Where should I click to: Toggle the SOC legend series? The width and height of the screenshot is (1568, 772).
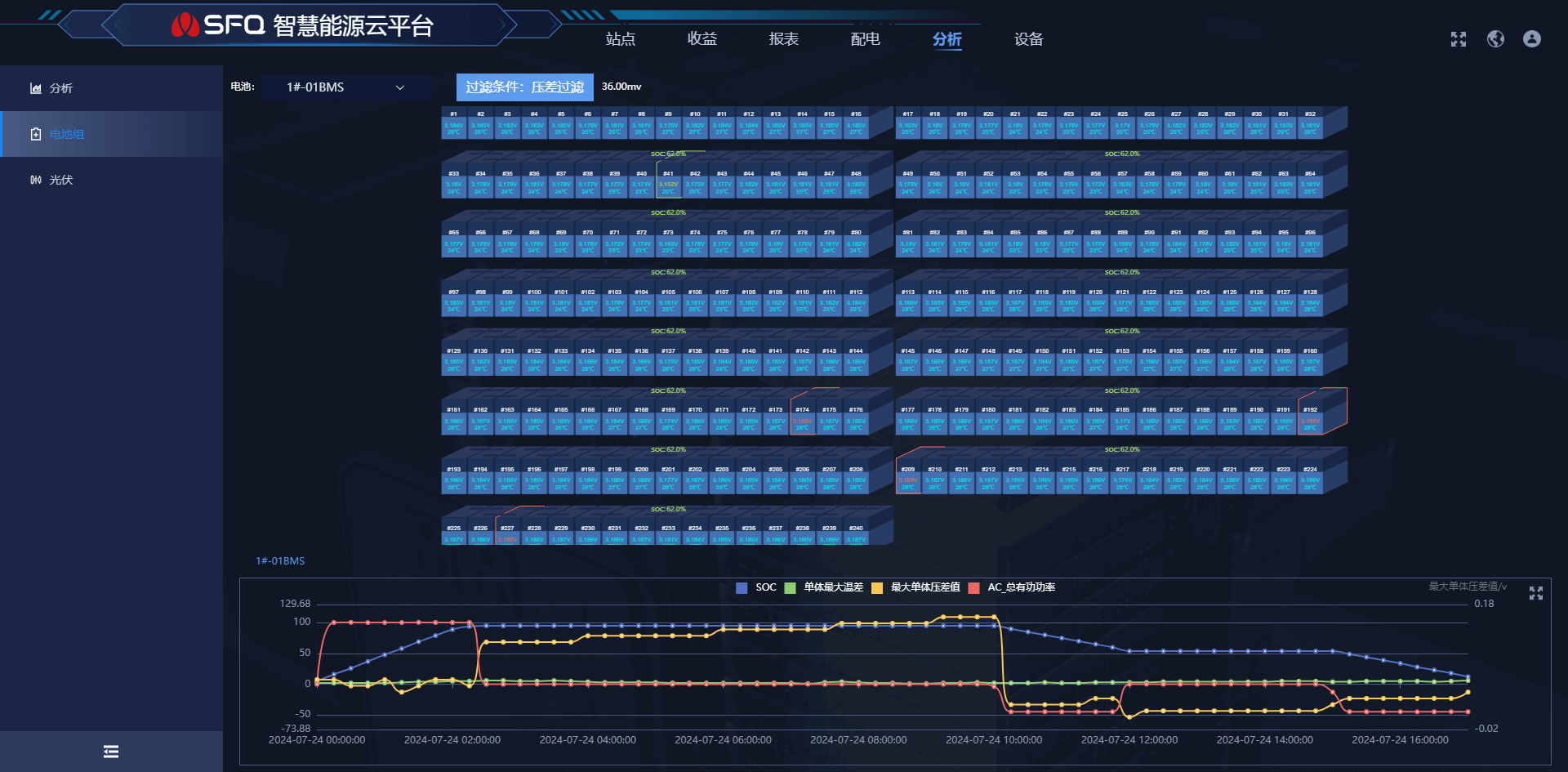tap(756, 587)
